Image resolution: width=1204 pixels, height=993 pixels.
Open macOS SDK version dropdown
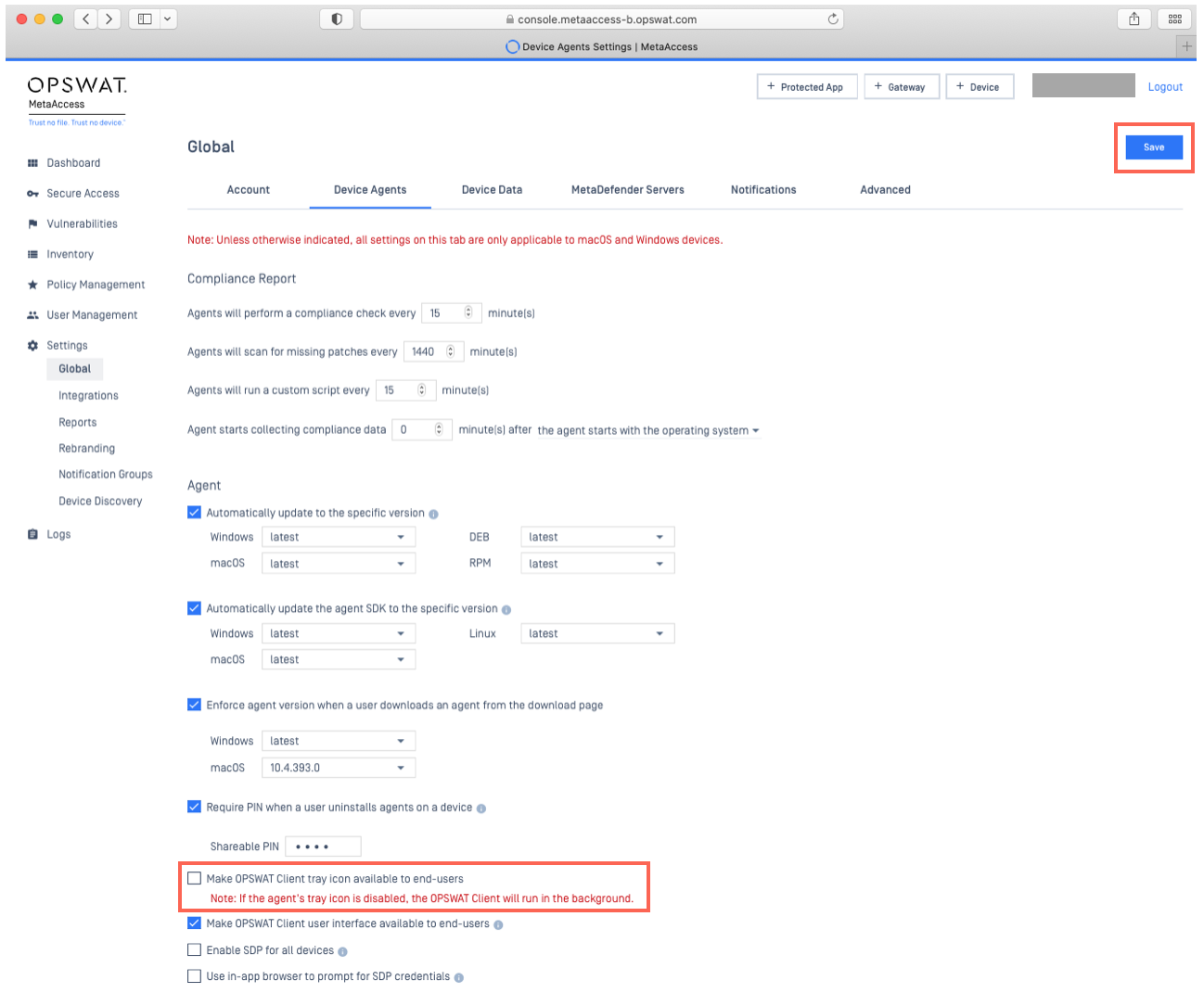point(339,659)
